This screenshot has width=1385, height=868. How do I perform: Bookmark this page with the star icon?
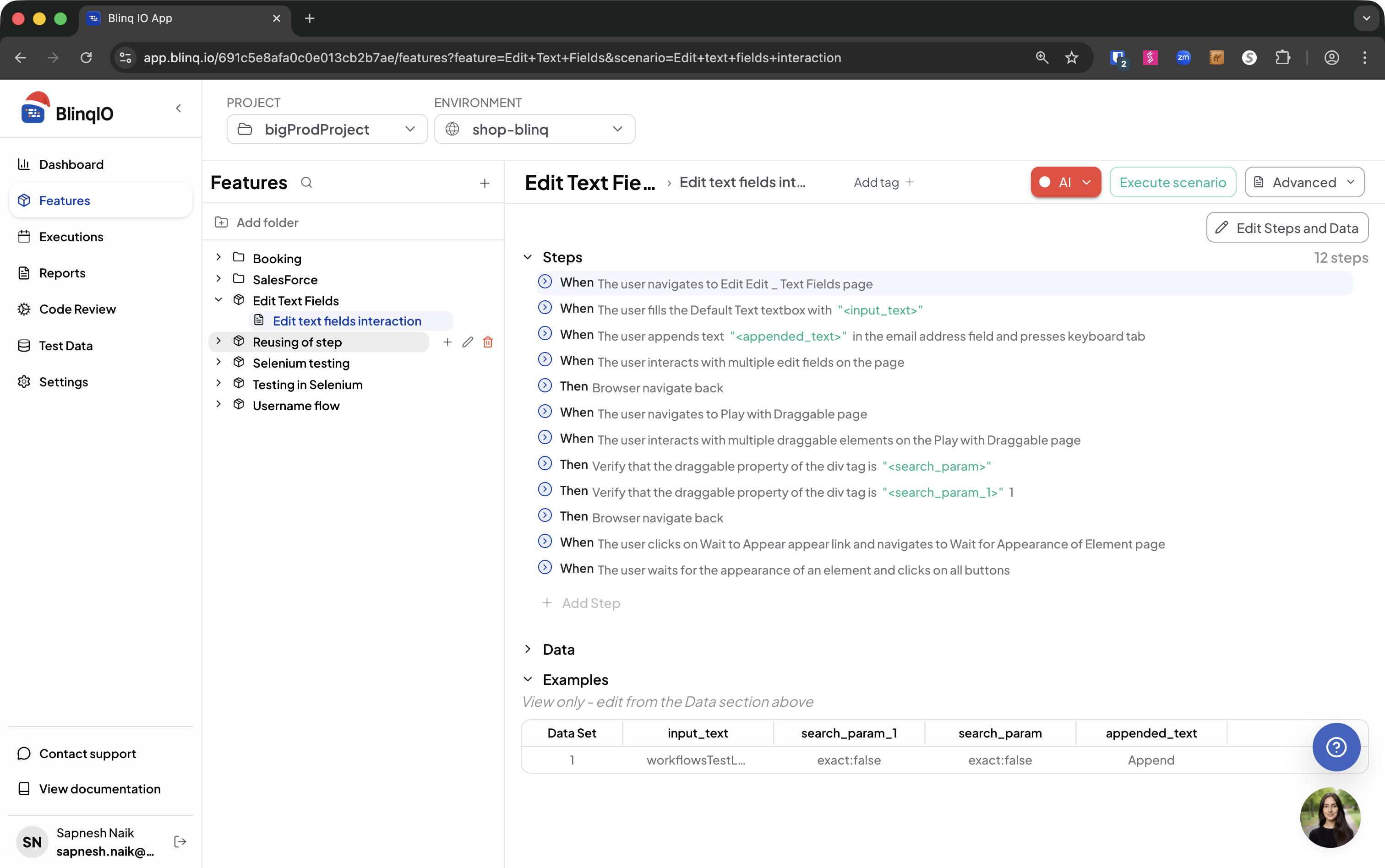[1071, 57]
